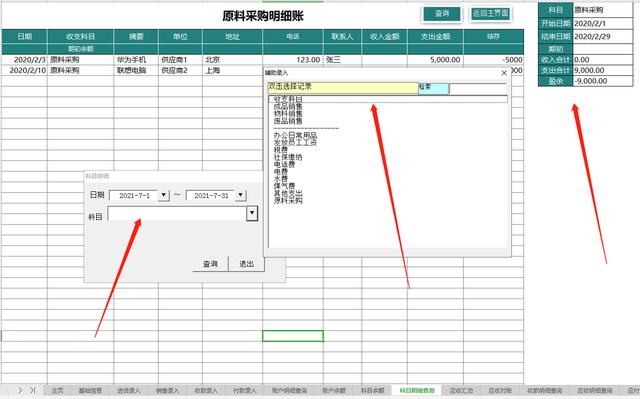Click the 123.00 phone cell

coord(293,60)
